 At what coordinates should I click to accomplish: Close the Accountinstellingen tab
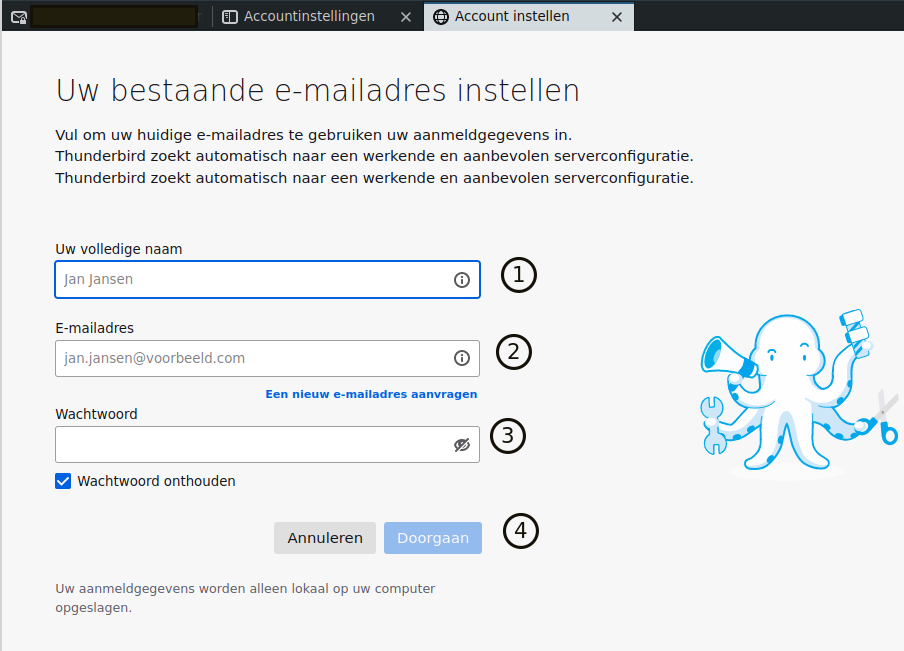(x=406, y=17)
